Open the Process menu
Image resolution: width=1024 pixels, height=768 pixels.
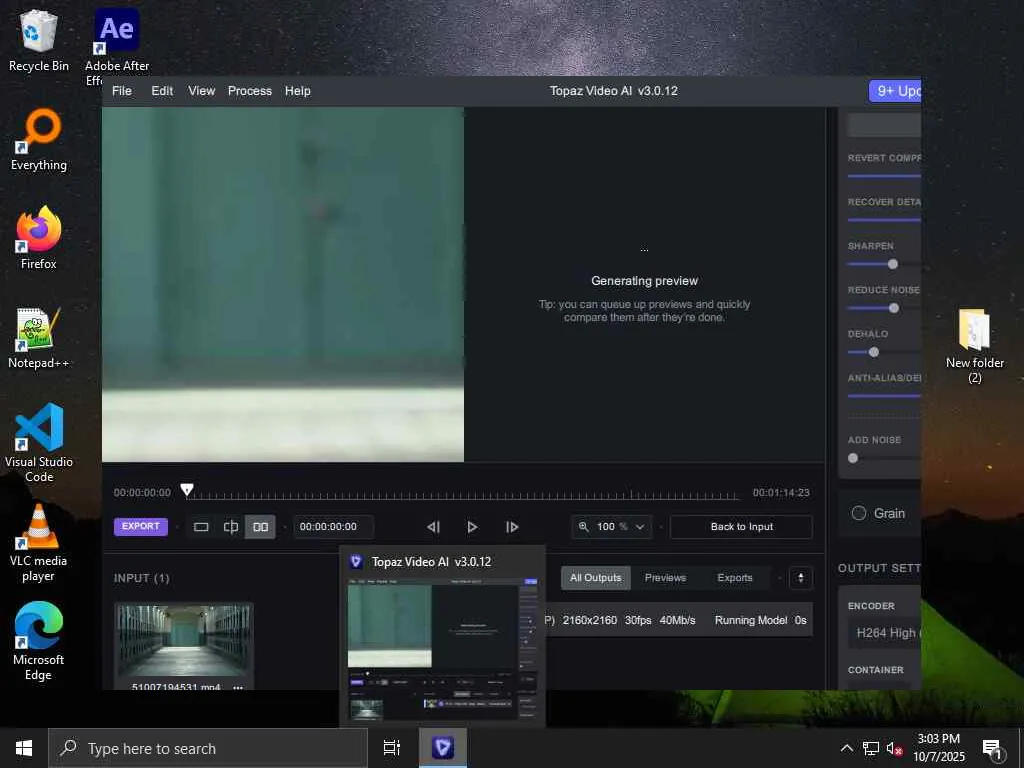point(249,91)
